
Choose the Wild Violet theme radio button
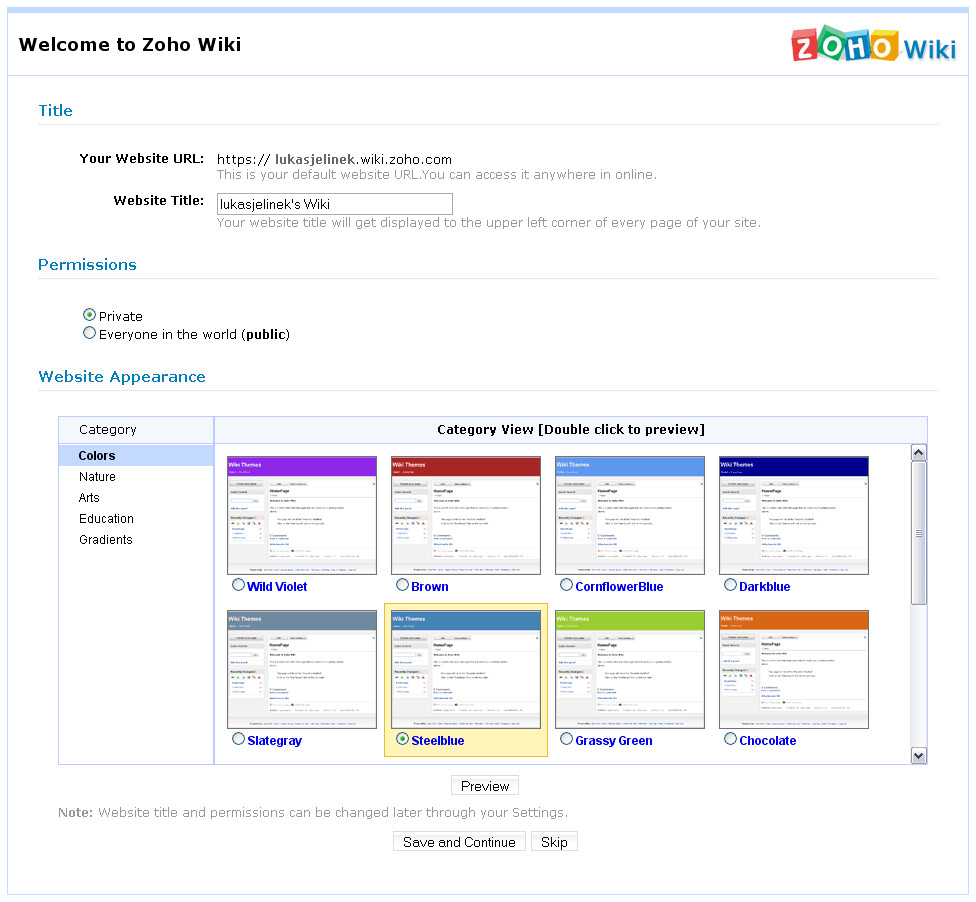pyautogui.click(x=238, y=585)
